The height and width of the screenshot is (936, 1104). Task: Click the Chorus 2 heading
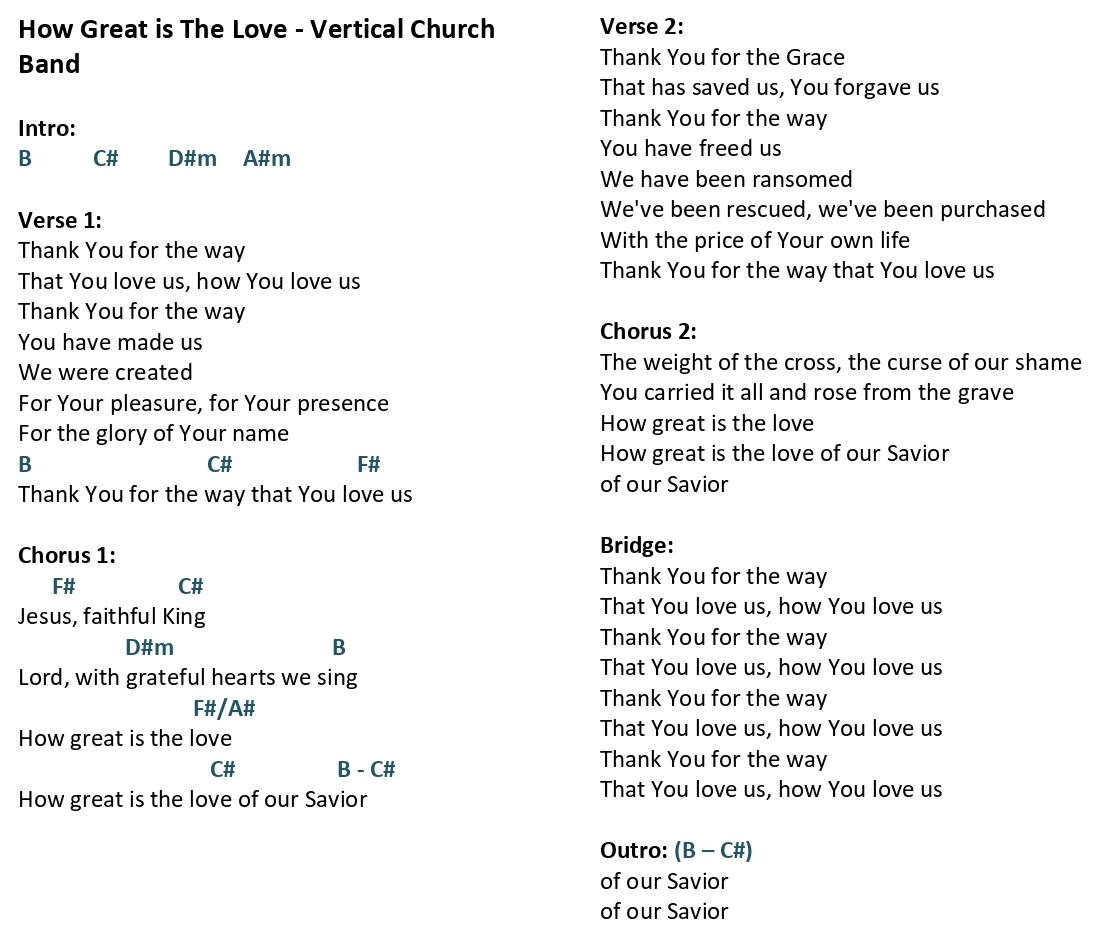pyautogui.click(x=648, y=332)
